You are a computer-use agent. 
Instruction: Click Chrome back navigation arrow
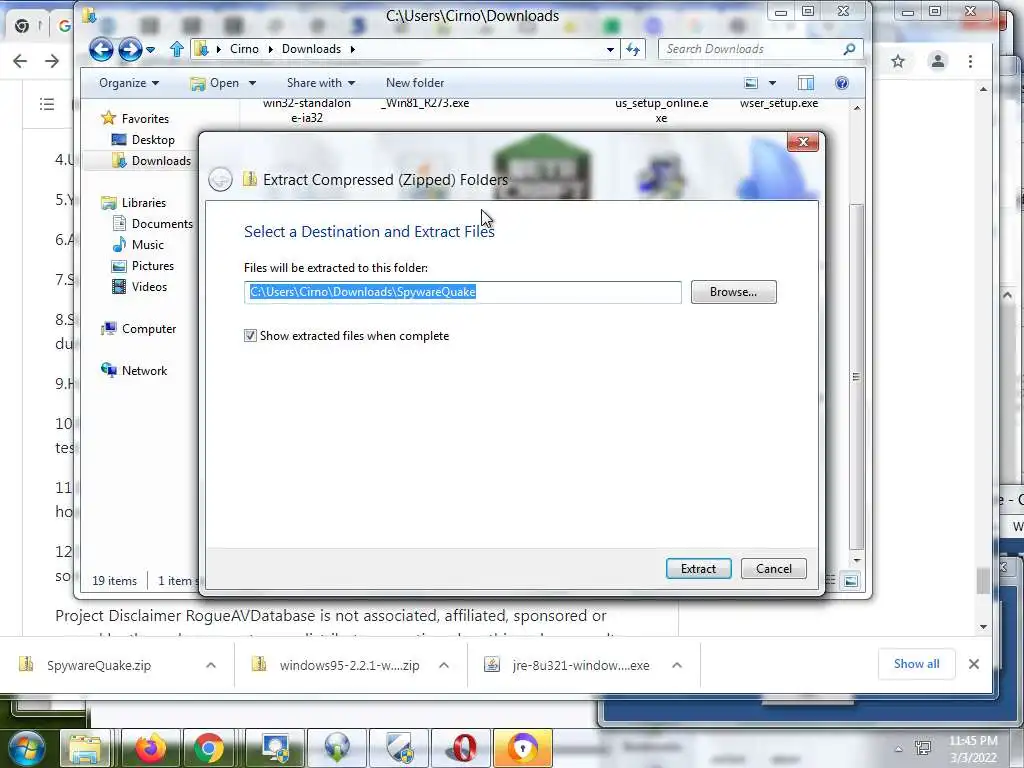click(x=20, y=61)
